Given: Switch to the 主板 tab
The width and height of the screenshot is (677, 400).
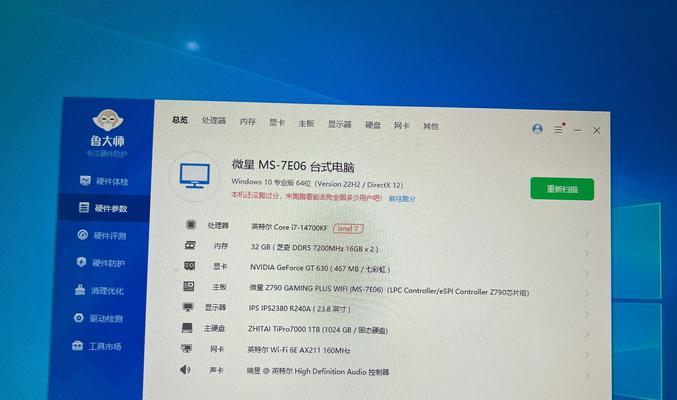Looking at the screenshot, I should (306, 124).
